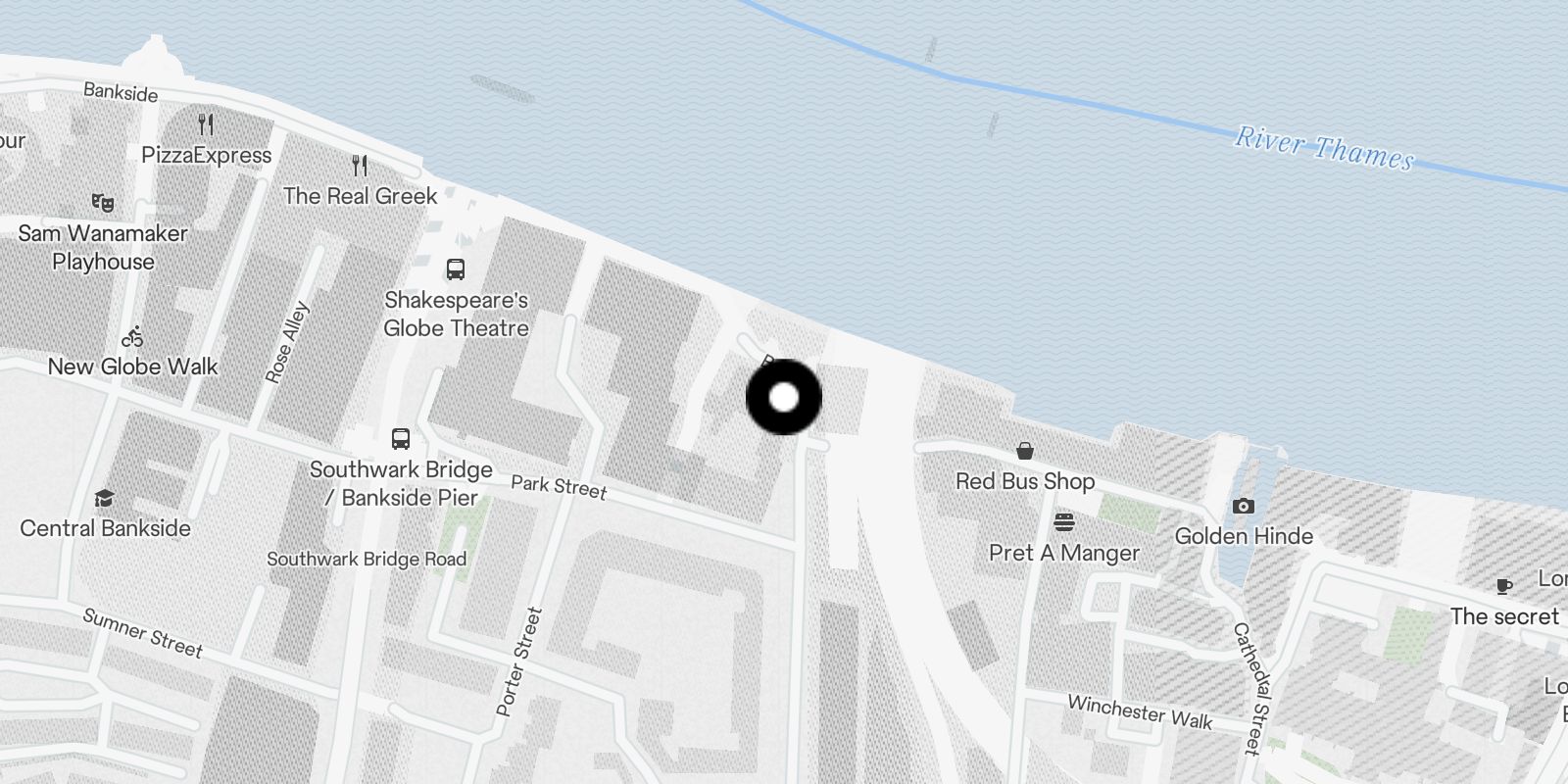Select the Golden Hinde camera icon
The image size is (1568, 784).
[x=1243, y=506]
